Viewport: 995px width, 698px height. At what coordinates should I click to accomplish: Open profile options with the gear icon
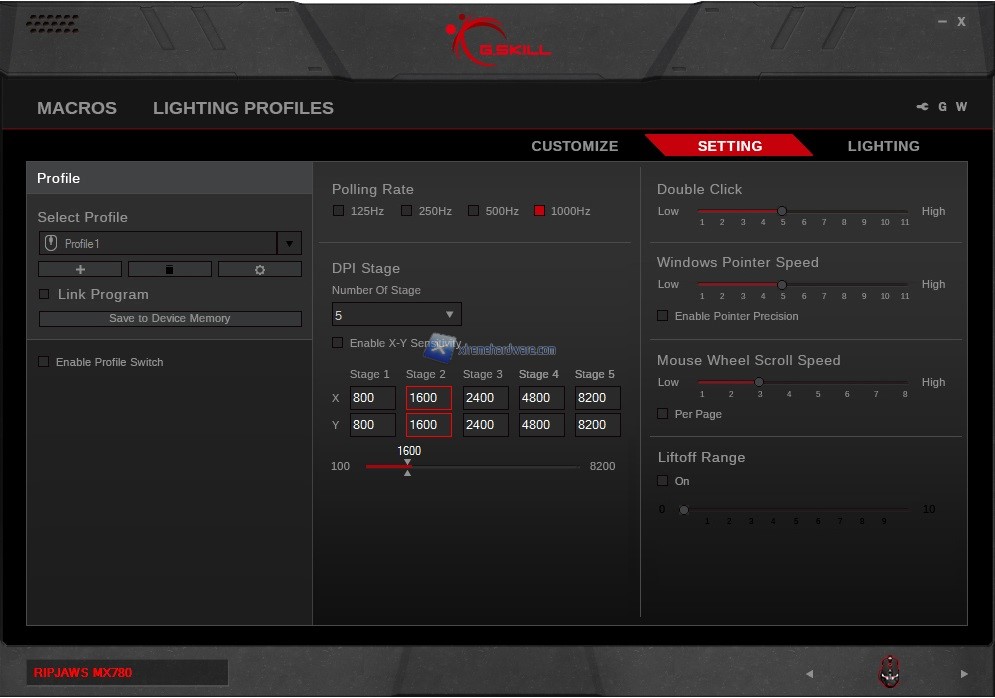click(260, 269)
